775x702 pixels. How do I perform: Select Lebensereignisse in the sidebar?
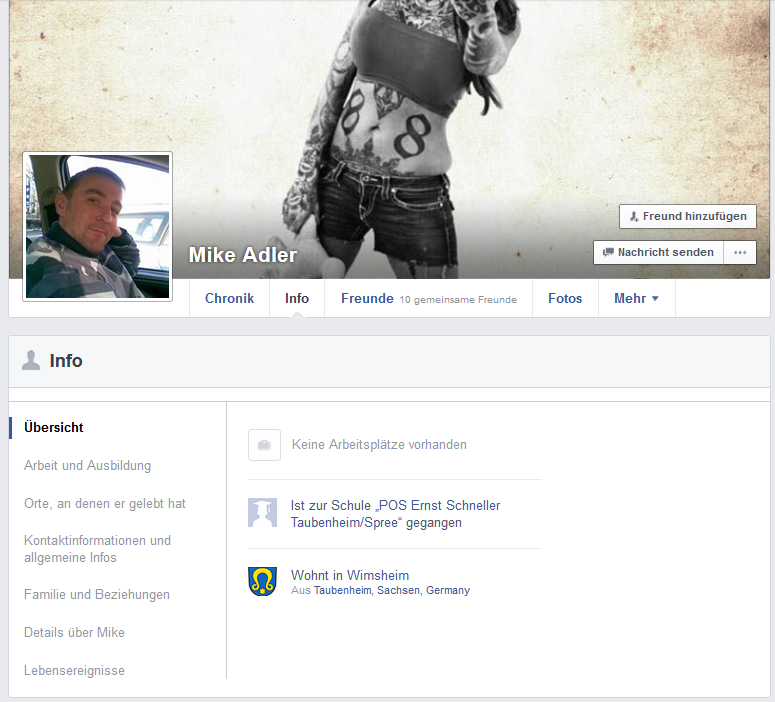click(x=74, y=670)
